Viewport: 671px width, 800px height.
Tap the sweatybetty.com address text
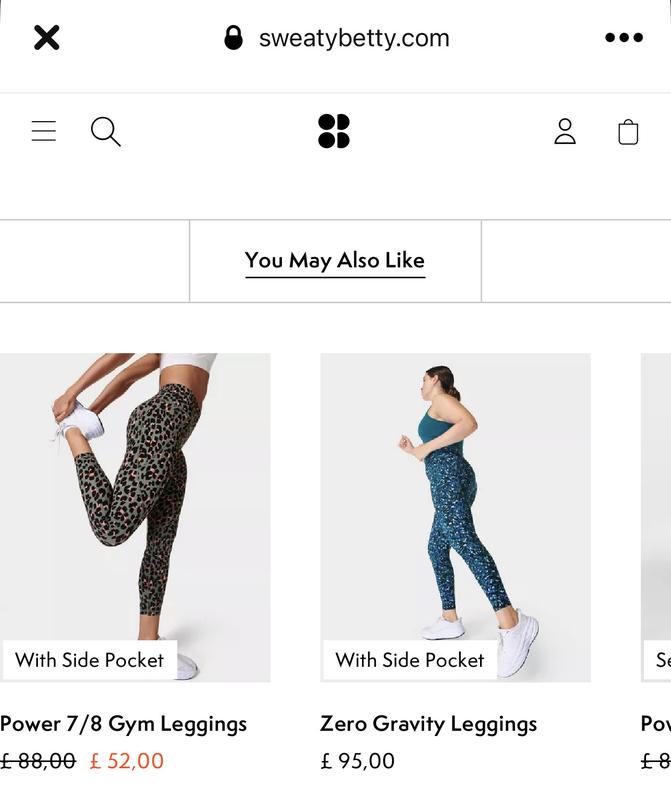click(x=354, y=38)
